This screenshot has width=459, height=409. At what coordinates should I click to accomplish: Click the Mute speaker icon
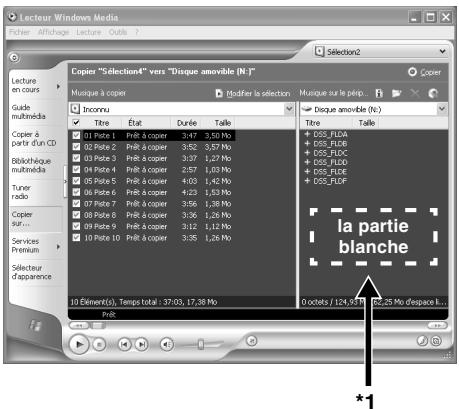(167, 344)
